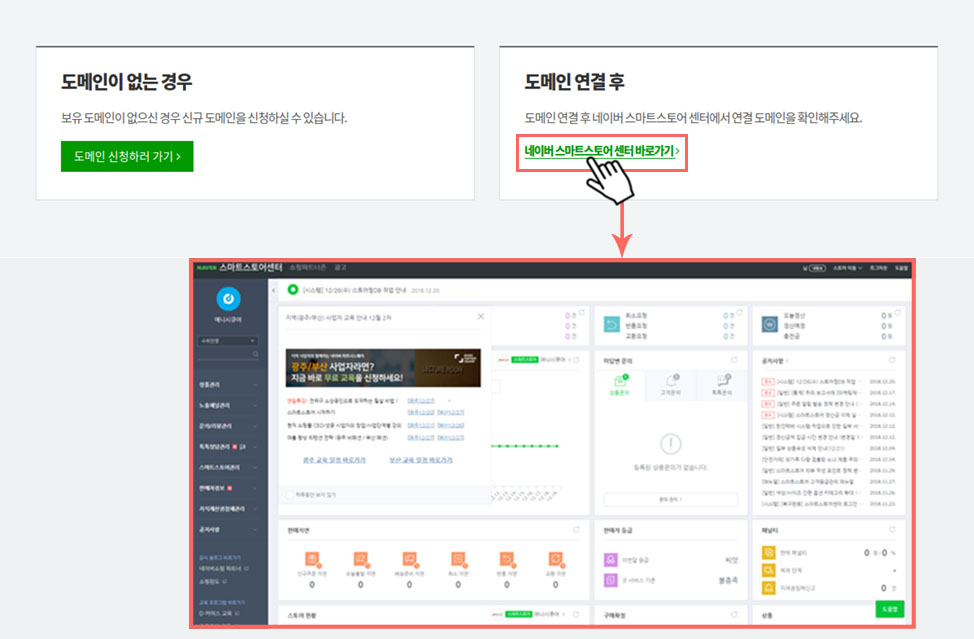Click the 문의 관리 button below empty message
974x639 pixels.
(670, 499)
